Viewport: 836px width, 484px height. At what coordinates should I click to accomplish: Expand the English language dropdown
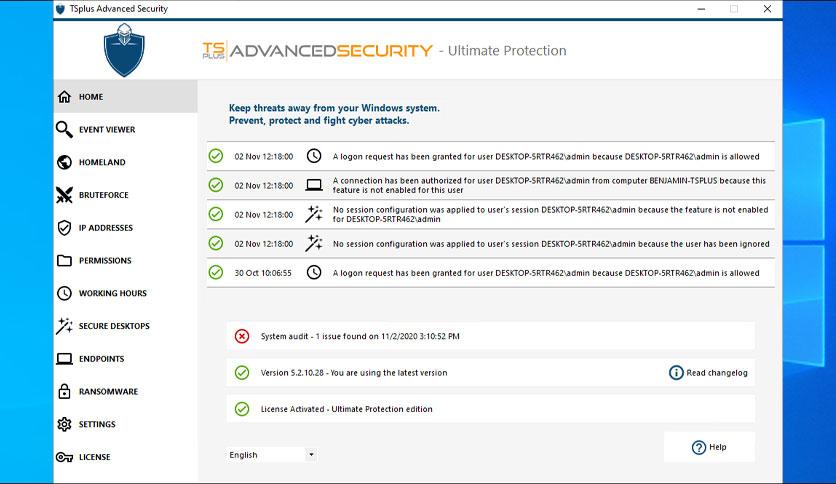point(272,455)
